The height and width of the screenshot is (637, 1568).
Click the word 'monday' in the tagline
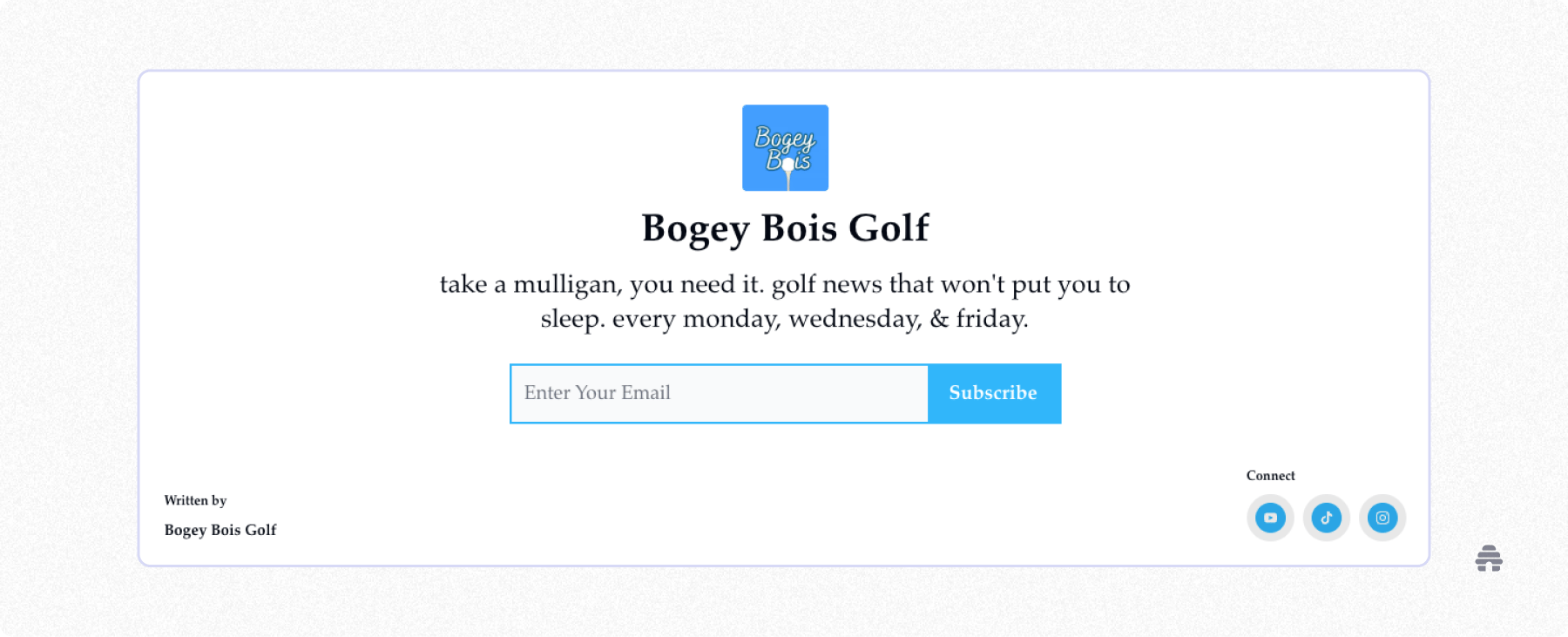731,320
